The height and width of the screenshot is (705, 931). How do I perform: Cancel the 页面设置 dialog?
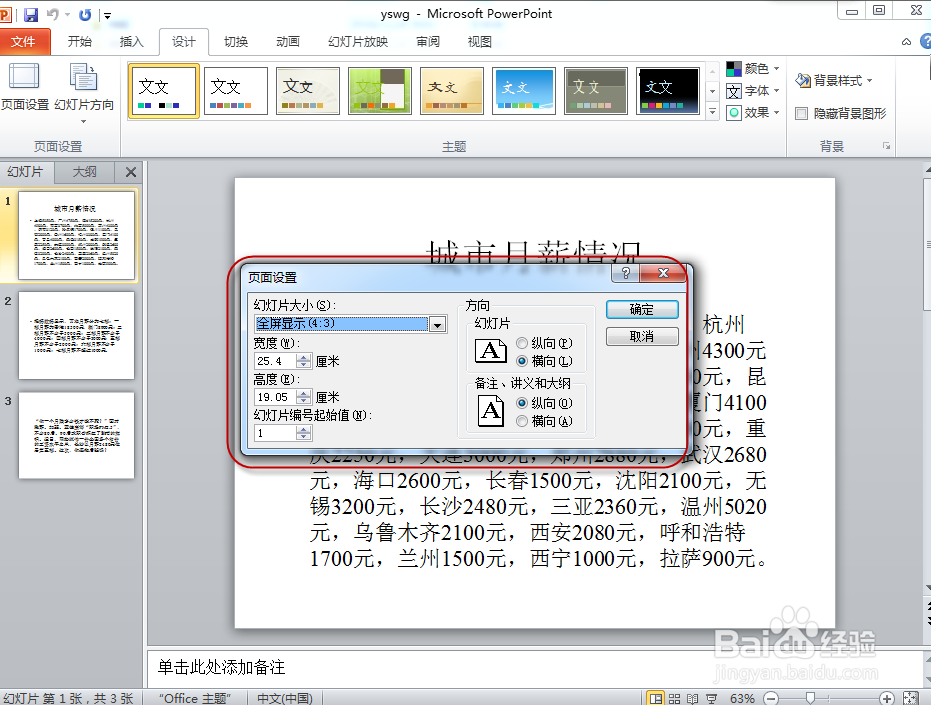(x=641, y=336)
